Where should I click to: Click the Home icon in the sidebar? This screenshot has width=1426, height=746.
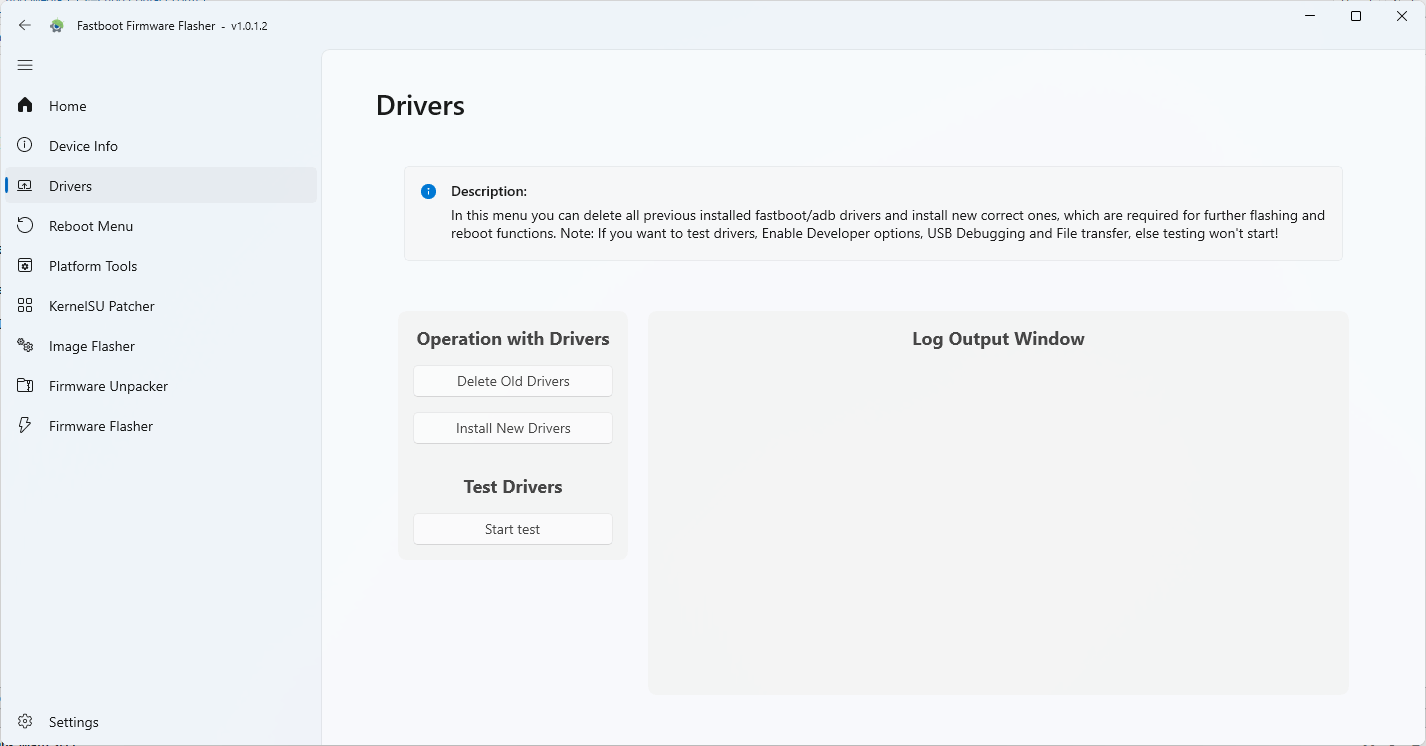(24, 105)
